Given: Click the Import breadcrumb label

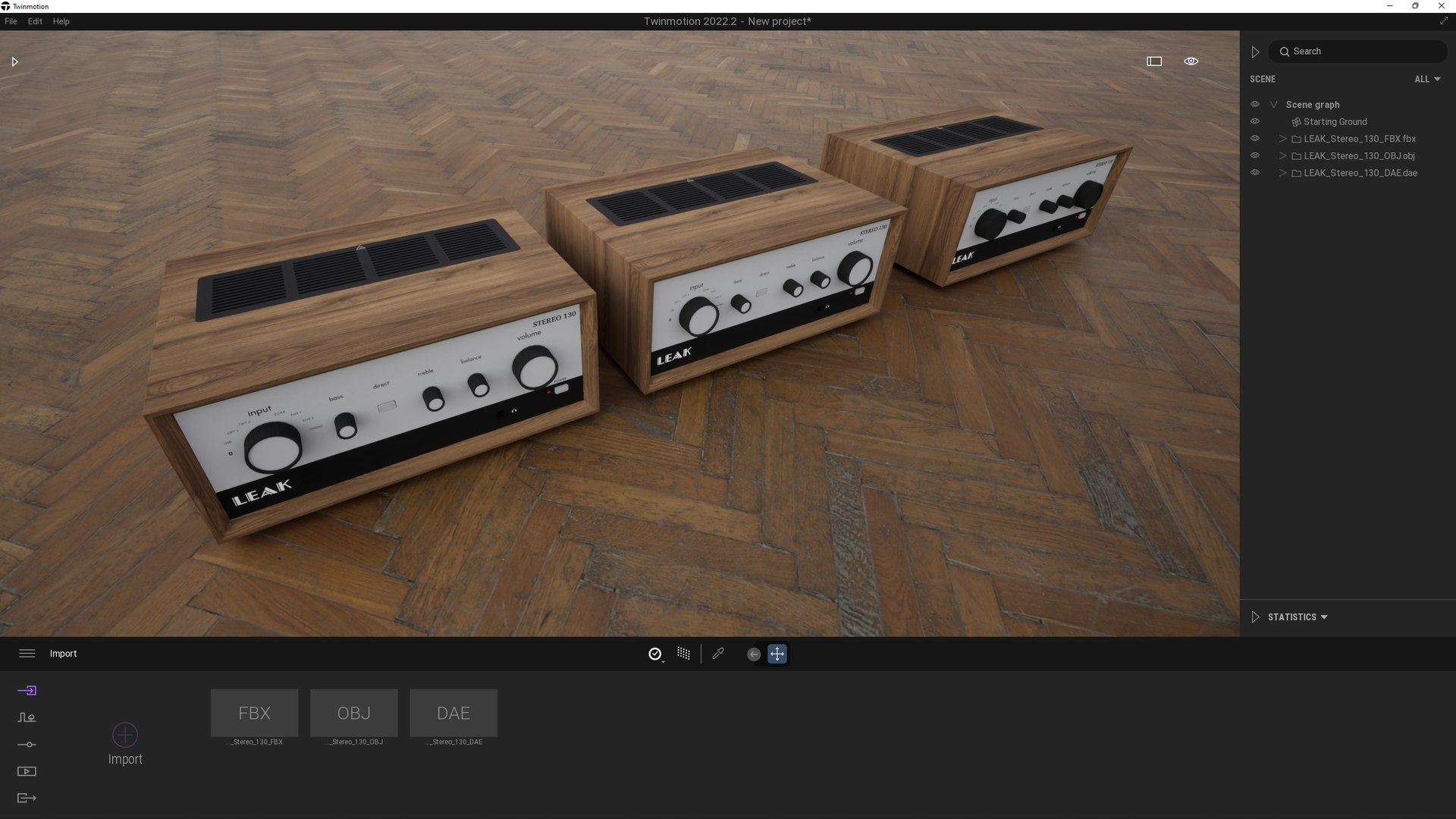Looking at the screenshot, I should 63,654.
